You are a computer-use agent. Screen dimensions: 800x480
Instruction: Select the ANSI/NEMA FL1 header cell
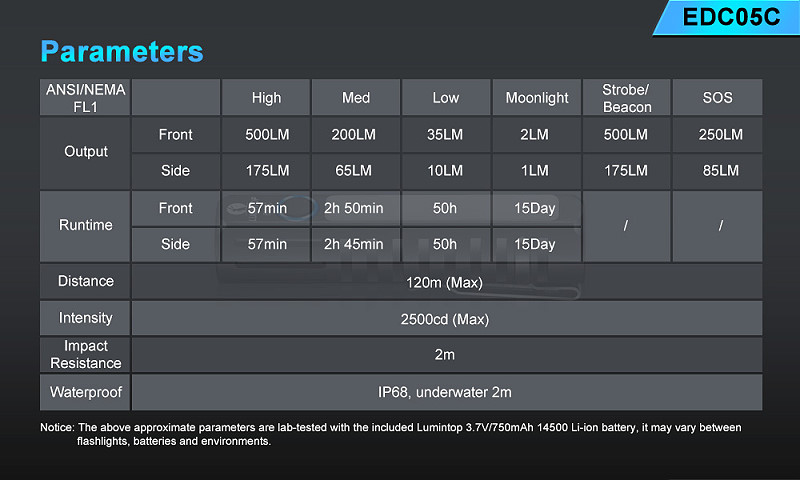(x=85, y=97)
